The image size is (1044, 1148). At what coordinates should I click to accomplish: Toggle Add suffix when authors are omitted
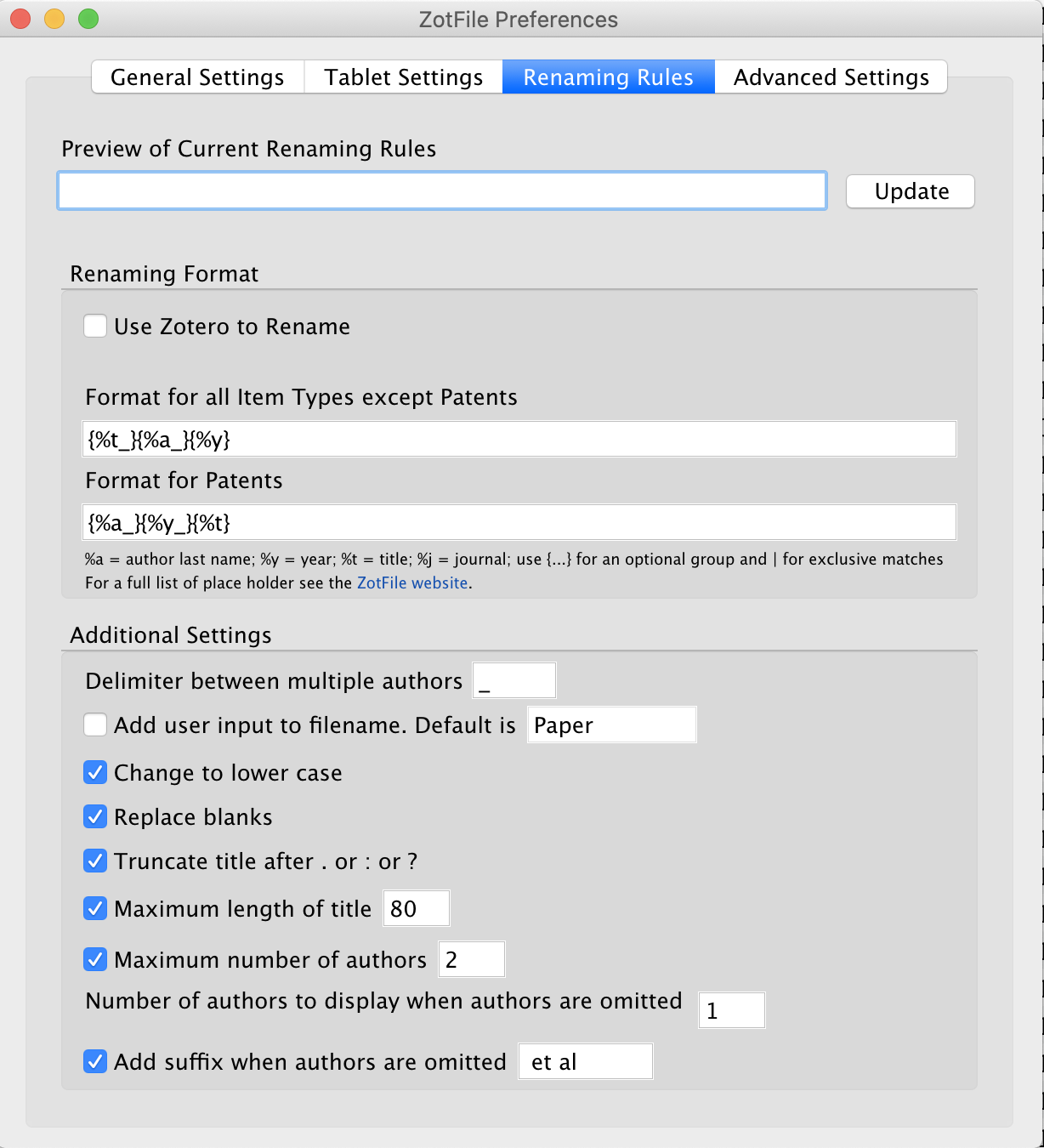click(95, 1062)
